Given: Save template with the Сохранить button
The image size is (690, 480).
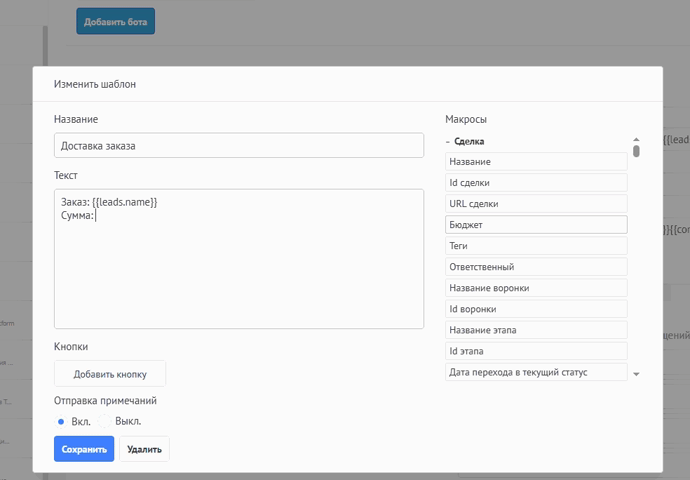Looking at the screenshot, I should pos(84,449).
